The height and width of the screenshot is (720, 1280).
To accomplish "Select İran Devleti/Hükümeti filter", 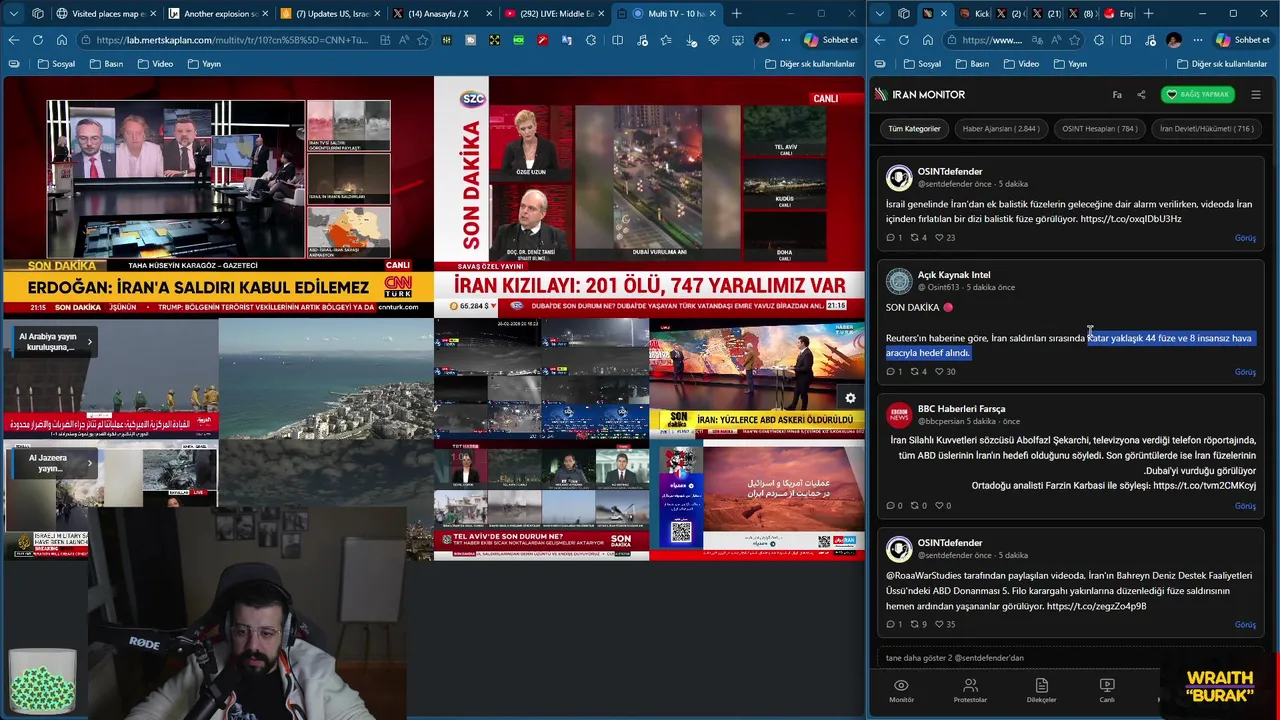I will click(x=1206, y=129).
